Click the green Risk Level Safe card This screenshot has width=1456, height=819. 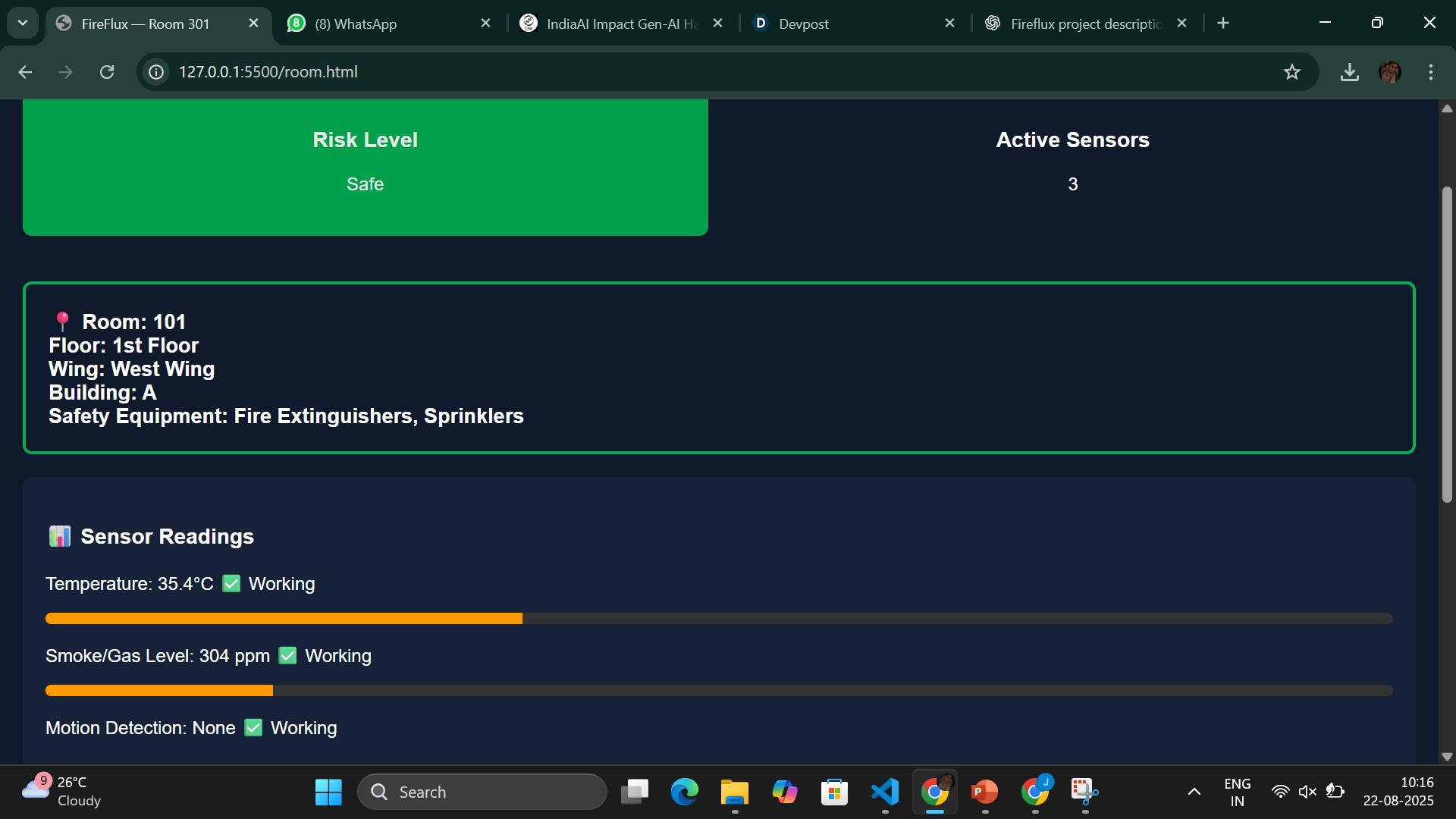(x=365, y=167)
